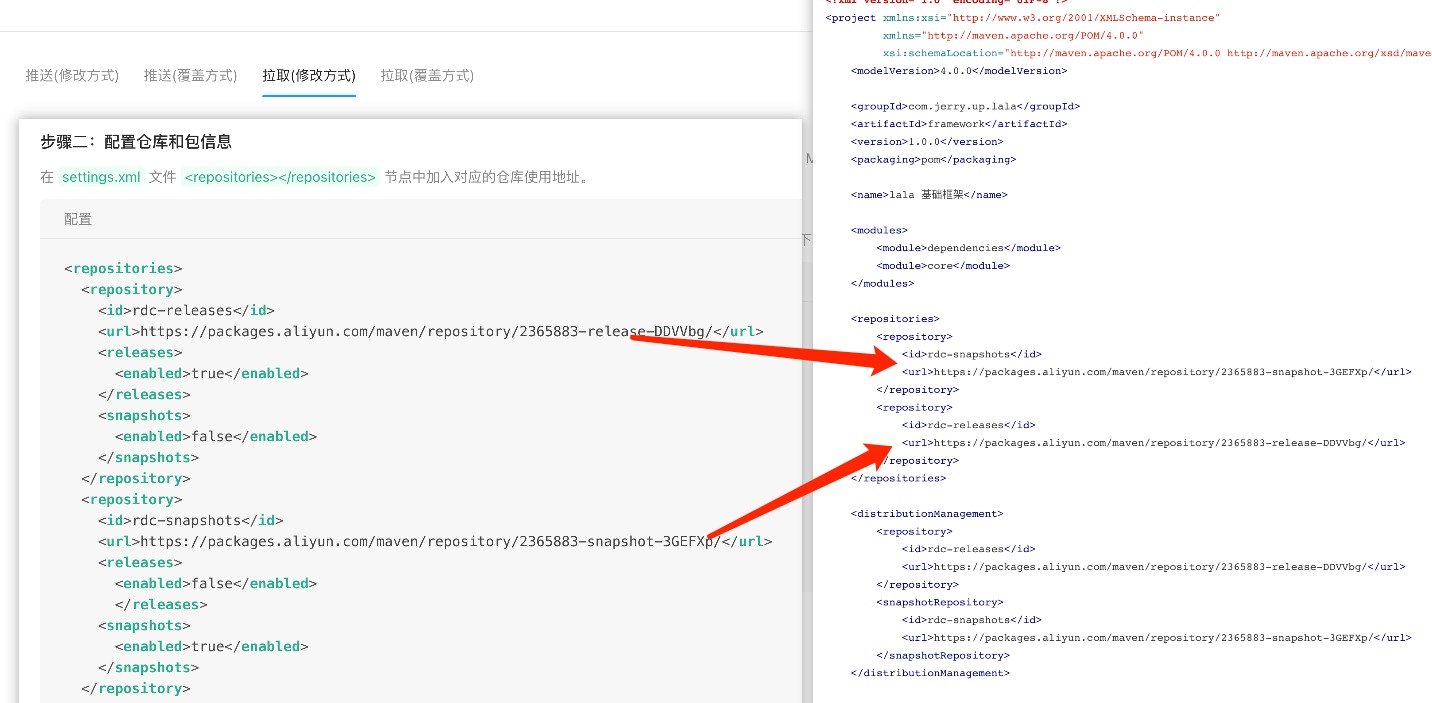Select the active 拉取(修改方式) tab
The width and height of the screenshot is (1432, 703).
point(309,75)
